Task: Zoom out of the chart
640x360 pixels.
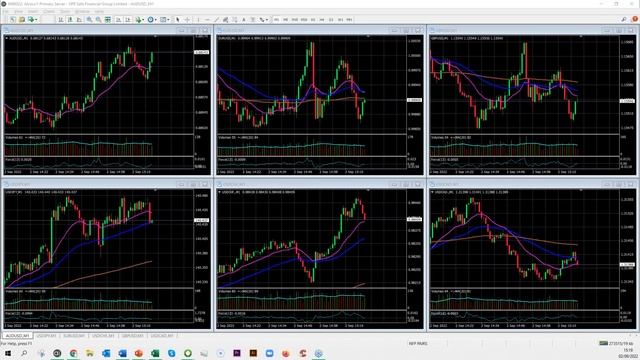Action: click(98, 19)
